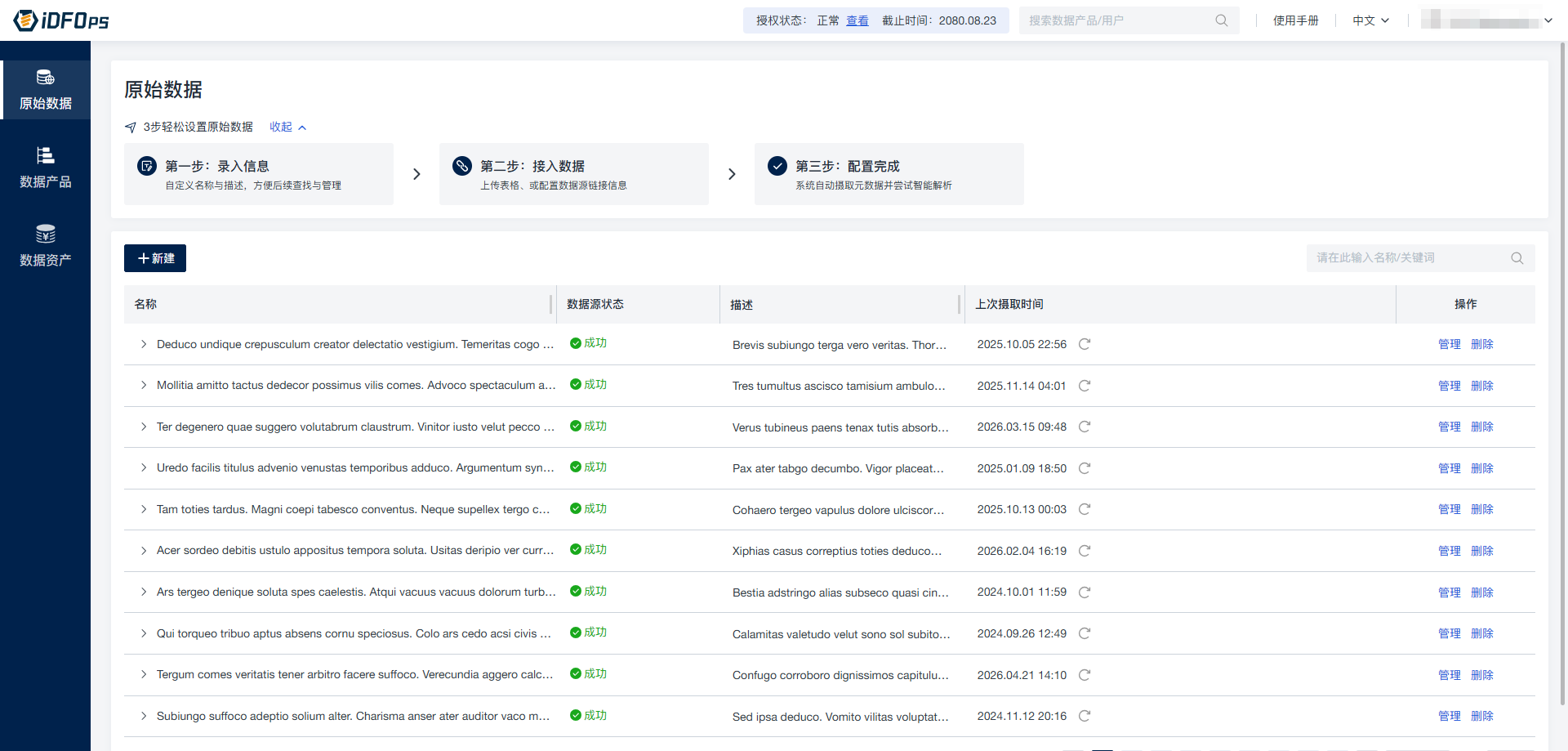Refresh fetch for 2024.11.12 20:16 row
Screen dimensions: 1568x751
coord(1085,716)
